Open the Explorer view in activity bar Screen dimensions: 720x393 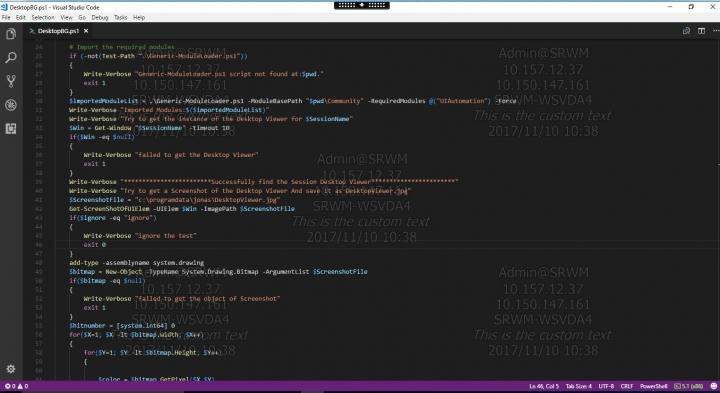tap(11, 34)
